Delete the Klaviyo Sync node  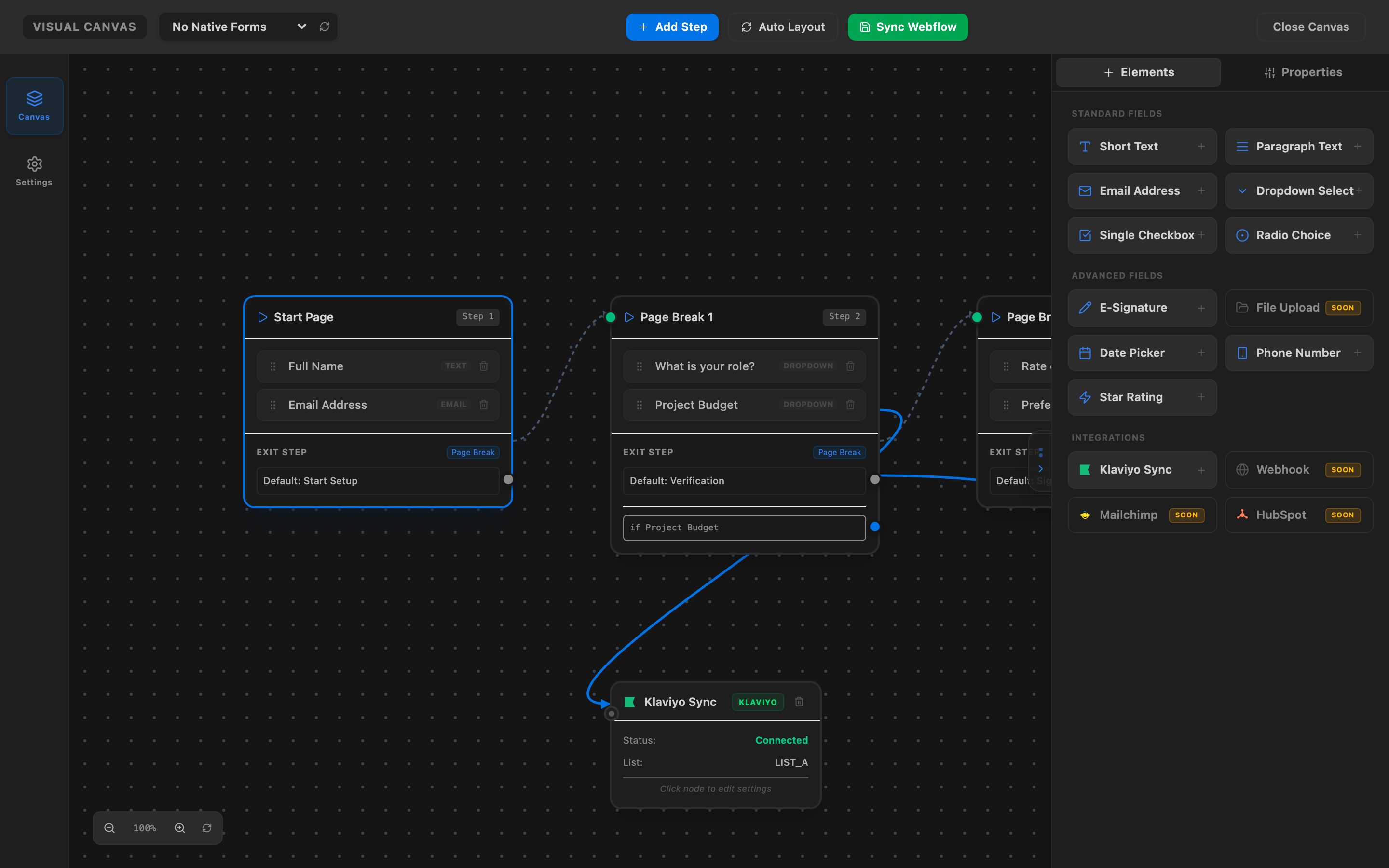pyautogui.click(x=799, y=702)
